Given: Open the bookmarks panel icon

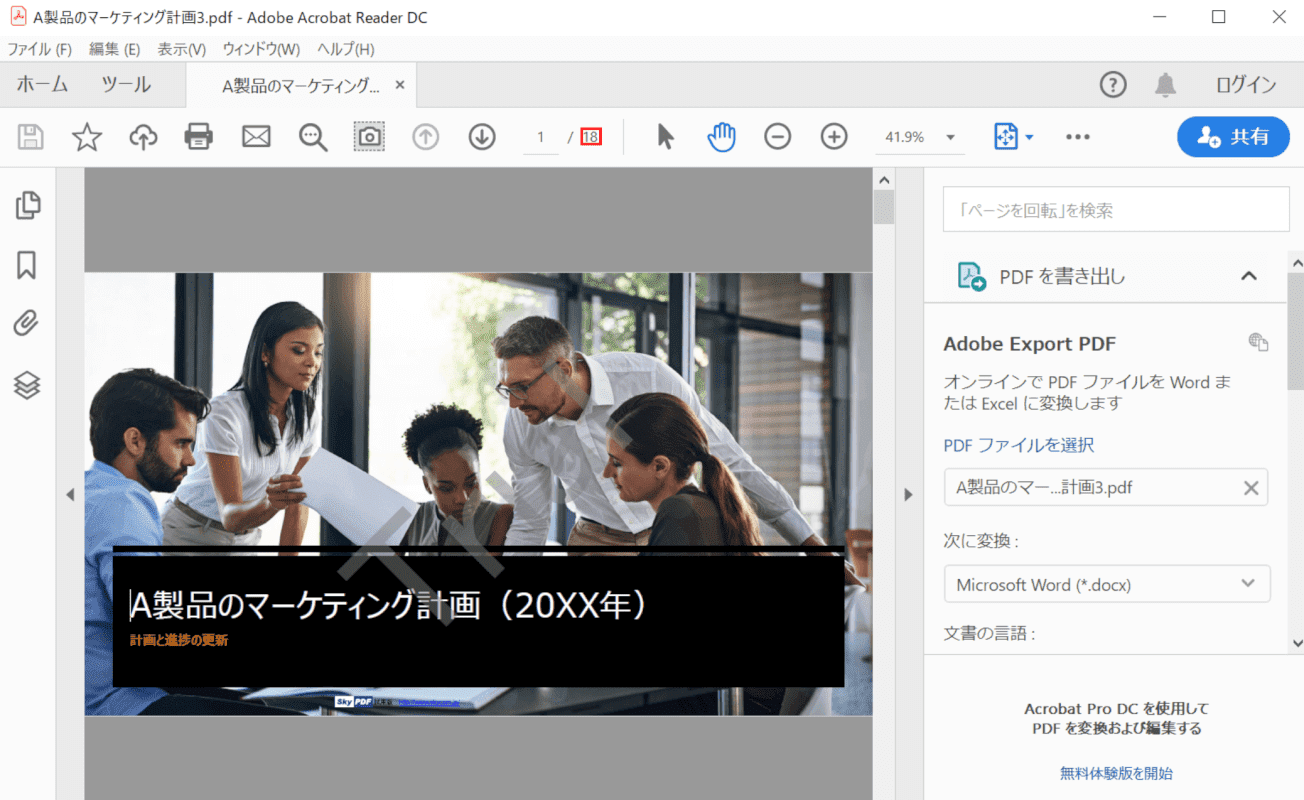Looking at the screenshot, I should tap(27, 265).
